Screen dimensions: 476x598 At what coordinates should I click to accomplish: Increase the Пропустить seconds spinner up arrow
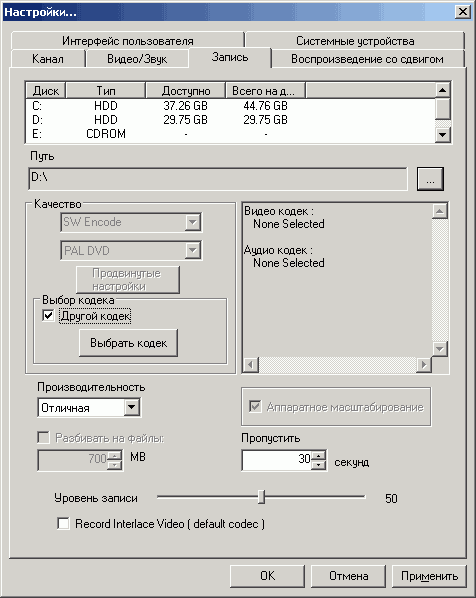(318, 456)
